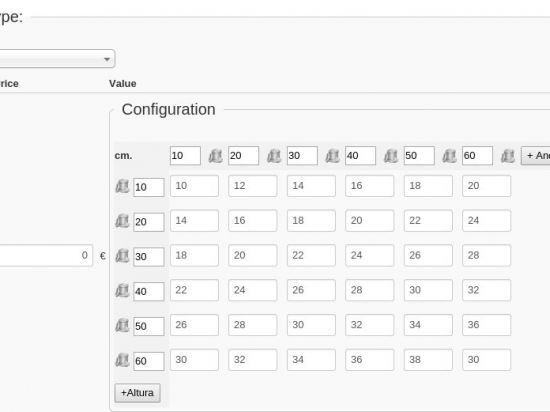Select the height row field containing 20

tap(149, 222)
